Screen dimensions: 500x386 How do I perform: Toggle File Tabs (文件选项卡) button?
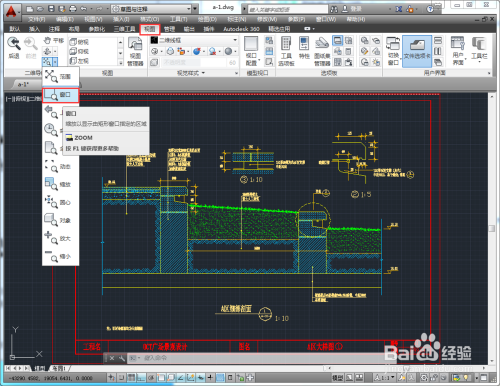(x=417, y=51)
